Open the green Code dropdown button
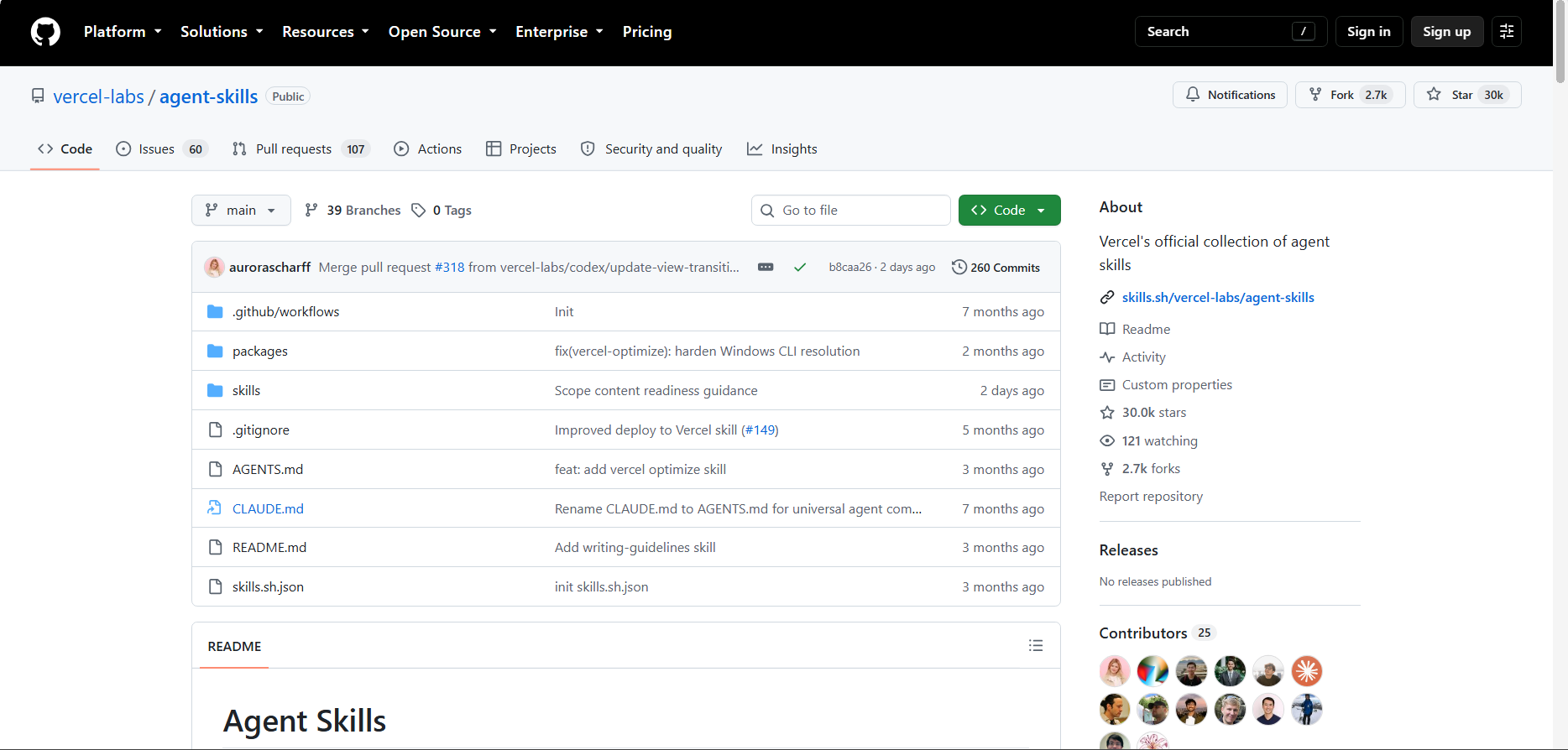 (1009, 211)
